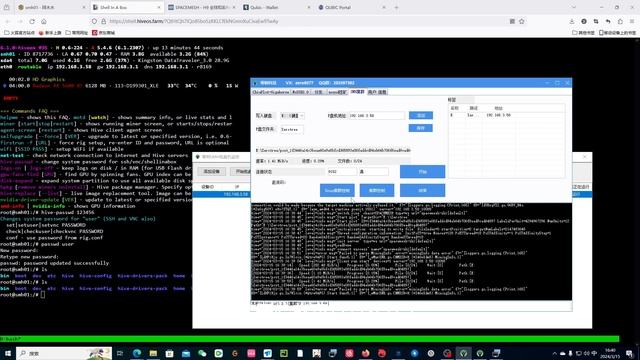Bookmark this page with the star icon
This screenshot has width=640, height=360.
(521, 21)
